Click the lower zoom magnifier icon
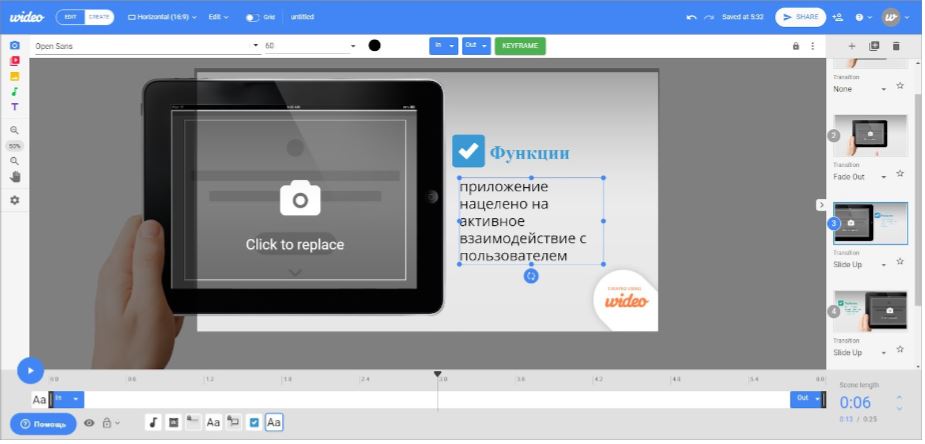 (15, 161)
